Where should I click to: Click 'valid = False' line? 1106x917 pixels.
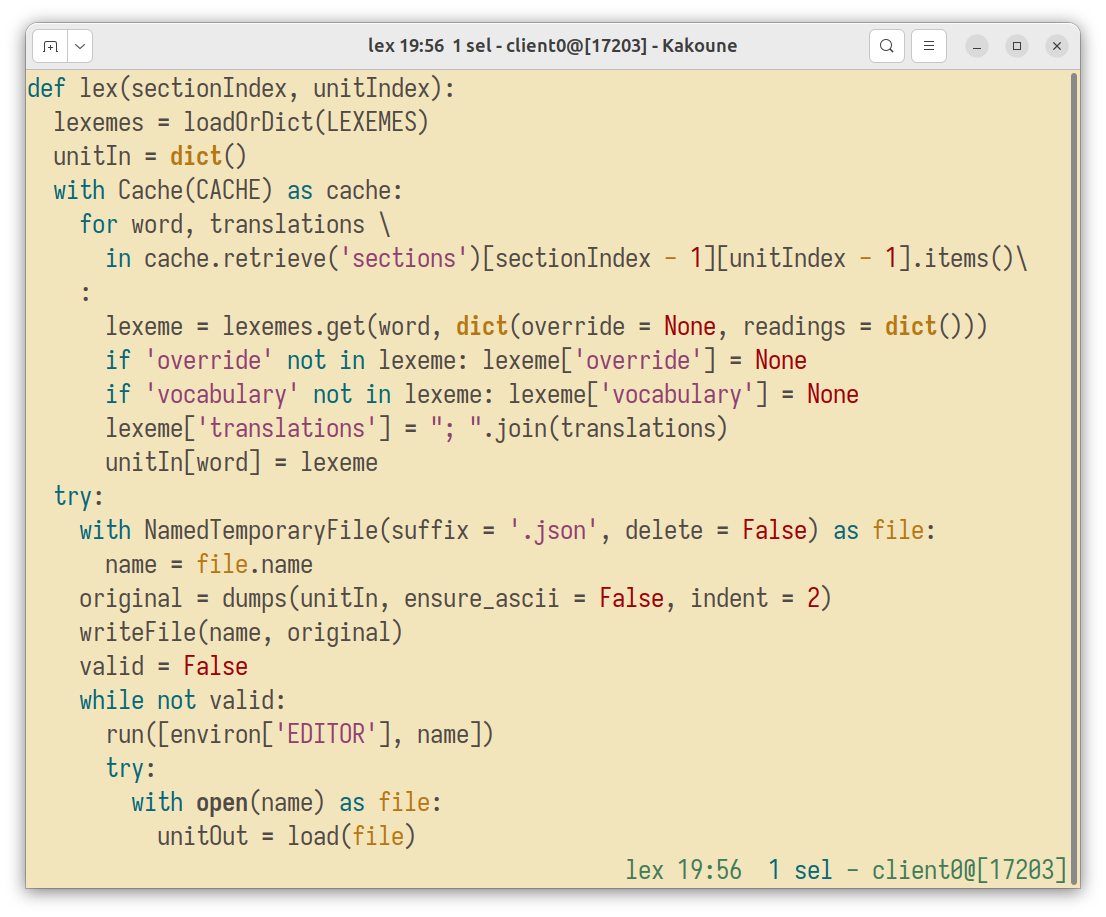pos(164,667)
